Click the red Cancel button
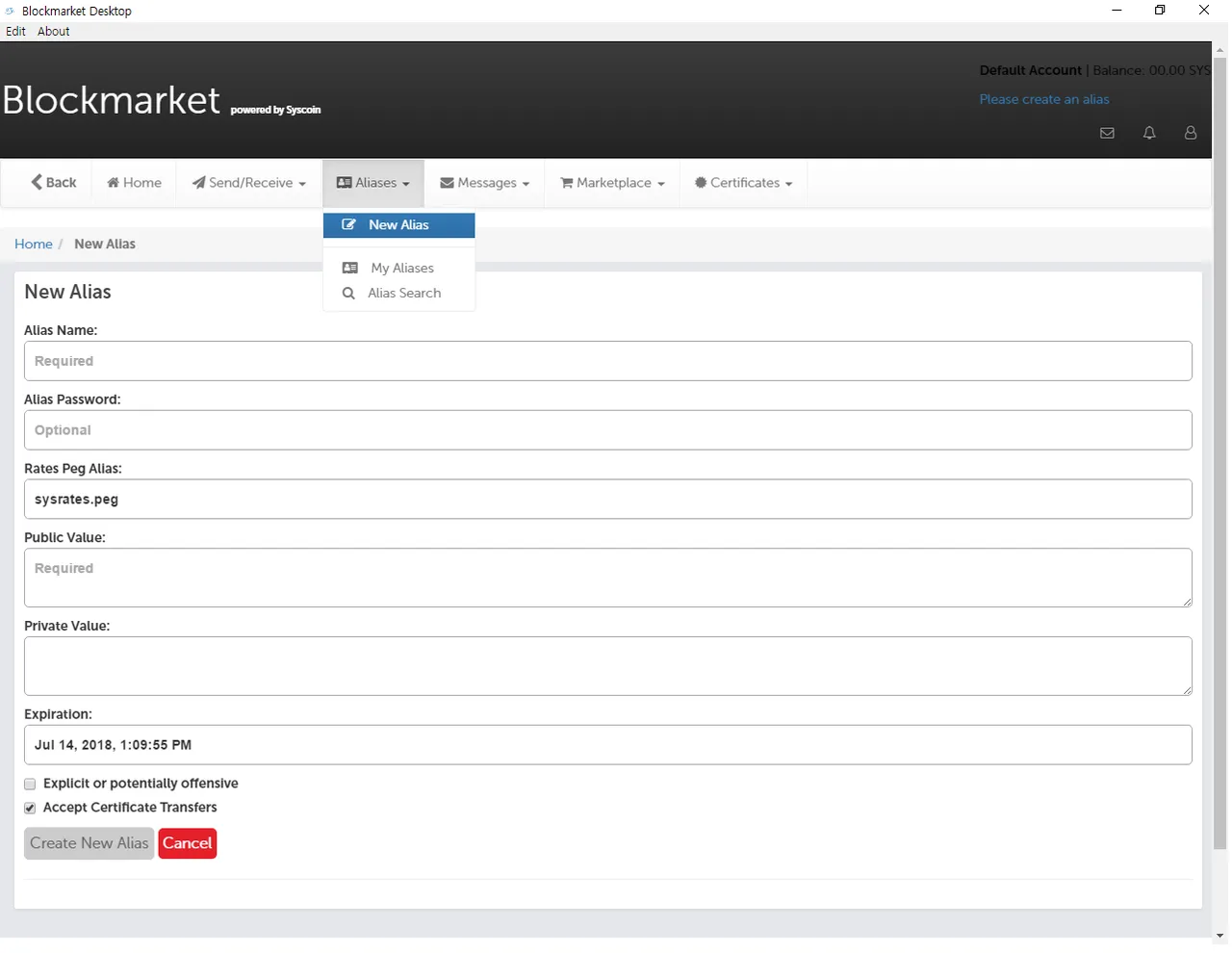The image size is (1232, 953). click(x=188, y=843)
